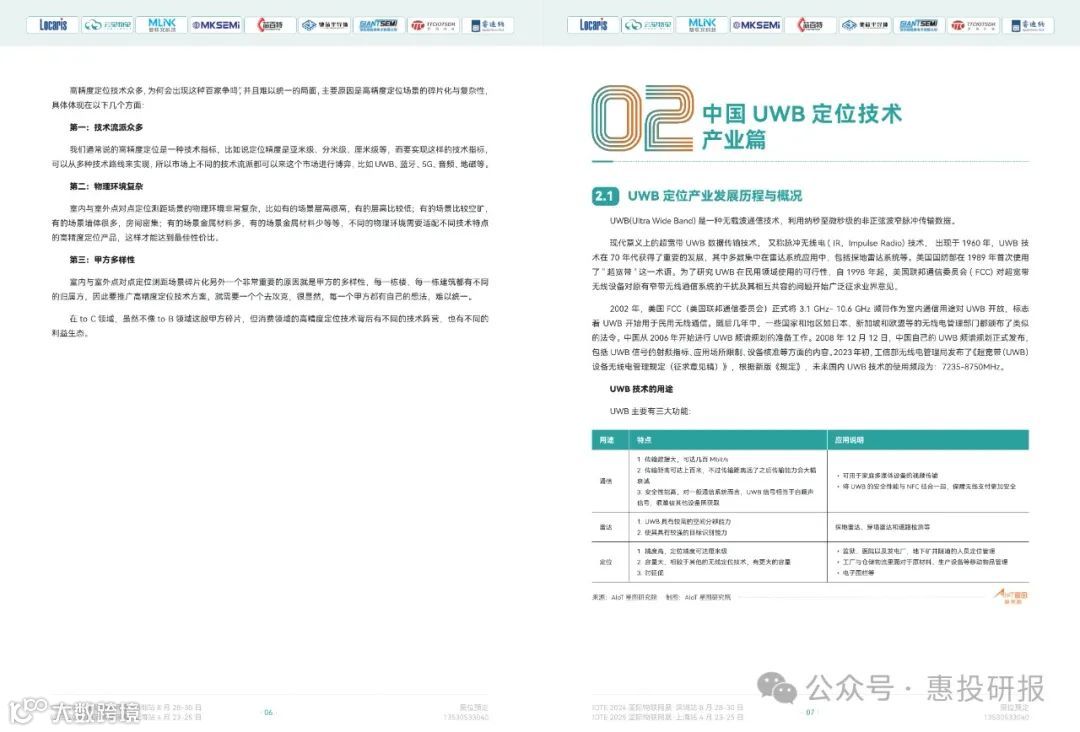This screenshot has width=1080, height=732.
Task: Click the 定位 row label in the table
Action: (x=606, y=562)
